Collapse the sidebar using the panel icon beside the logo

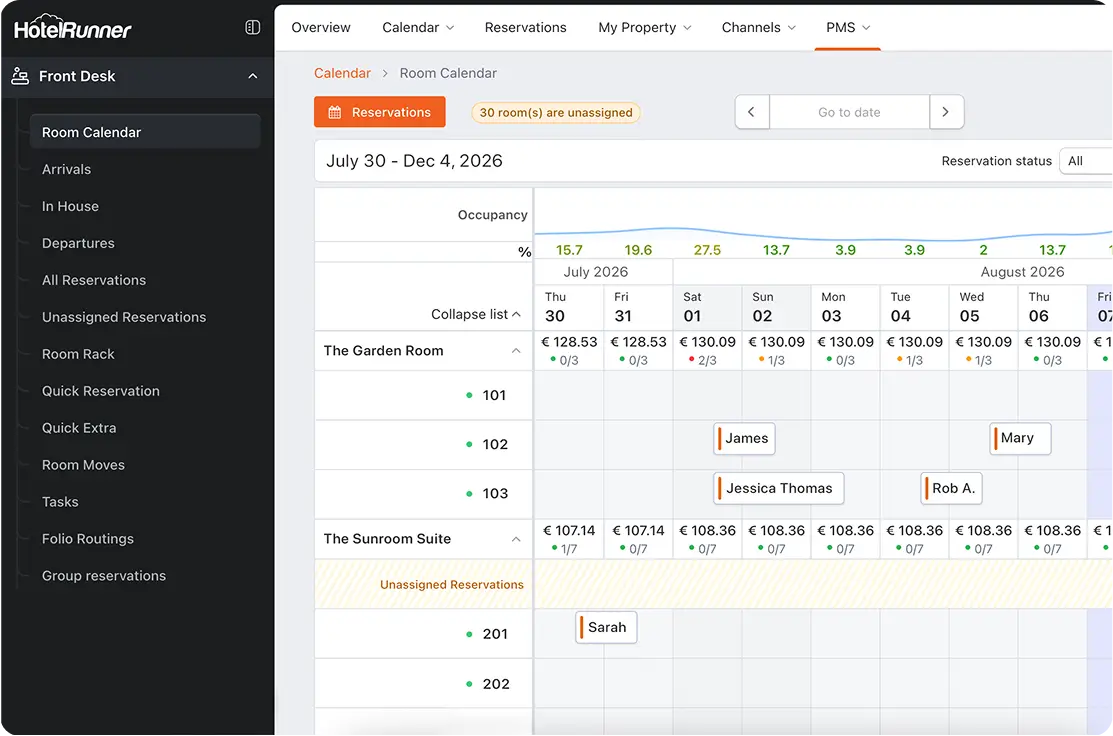point(252,26)
